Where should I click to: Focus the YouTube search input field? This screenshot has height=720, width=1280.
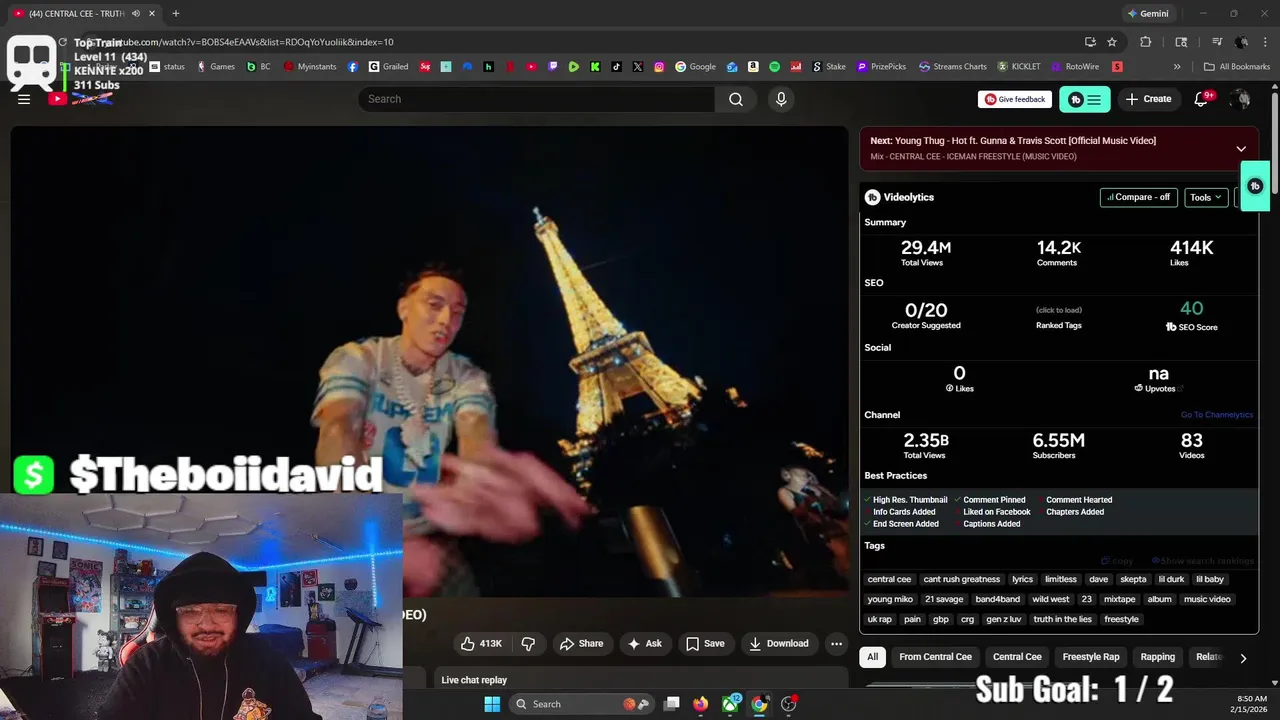click(537, 99)
